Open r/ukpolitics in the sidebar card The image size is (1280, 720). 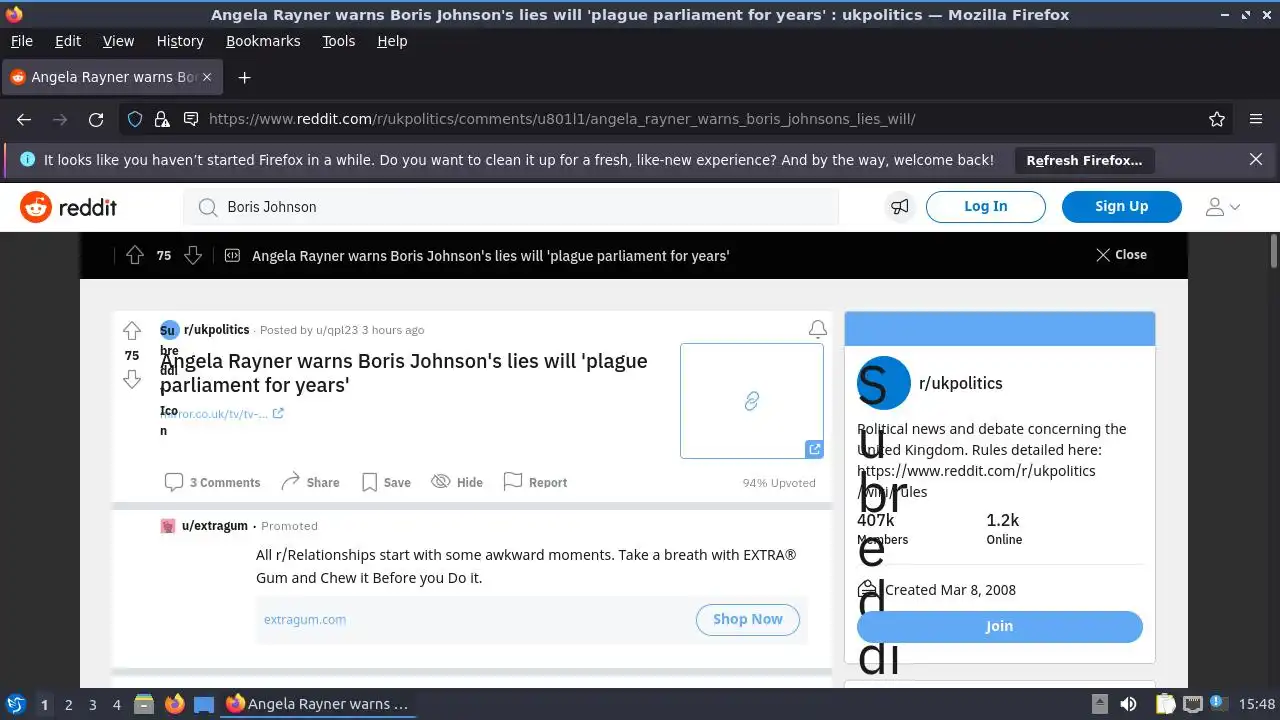point(960,383)
